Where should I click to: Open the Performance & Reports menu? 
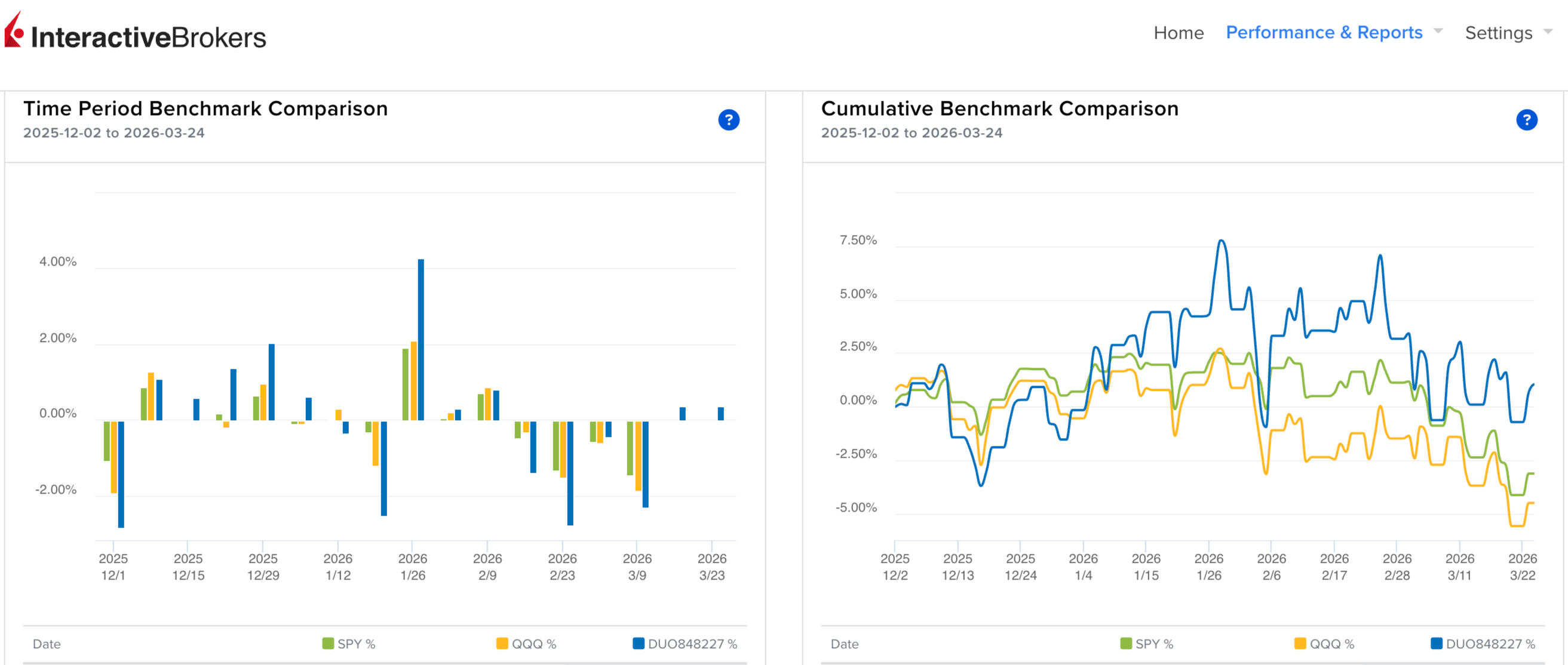(1324, 33)
